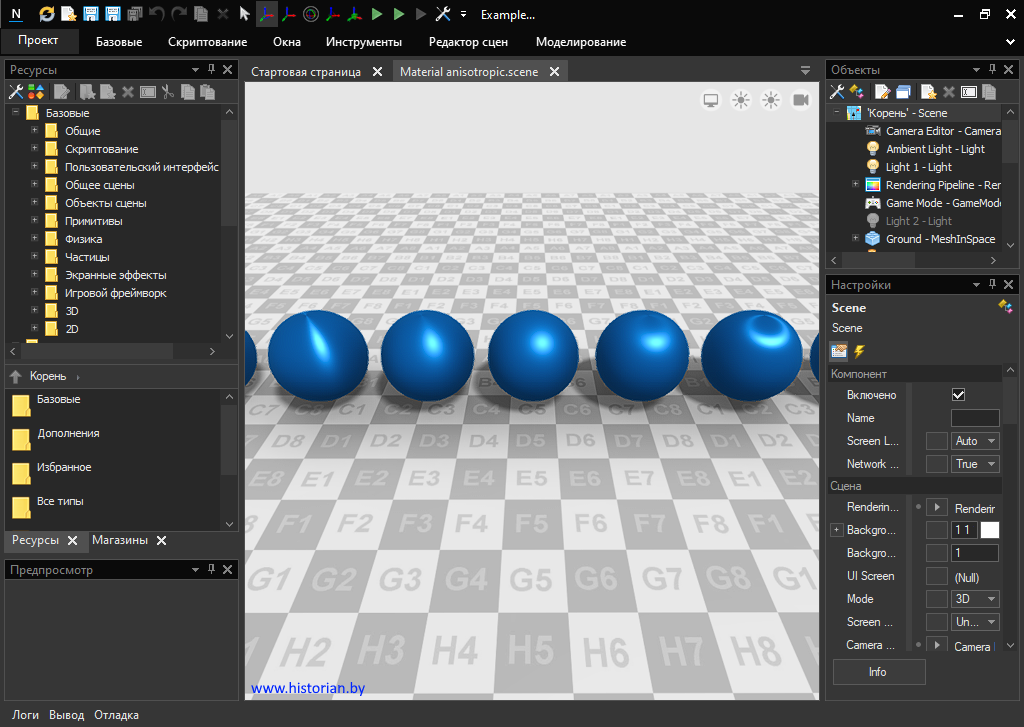
Task: Toggle the checkbox beside UI Screen property
Action: click(936, 576)
